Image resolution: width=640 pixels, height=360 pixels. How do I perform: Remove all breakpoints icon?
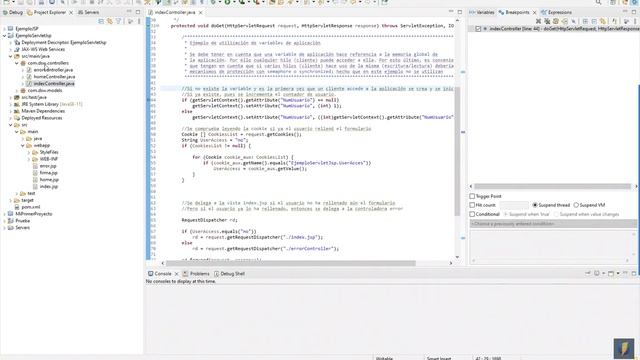point(547,21)
